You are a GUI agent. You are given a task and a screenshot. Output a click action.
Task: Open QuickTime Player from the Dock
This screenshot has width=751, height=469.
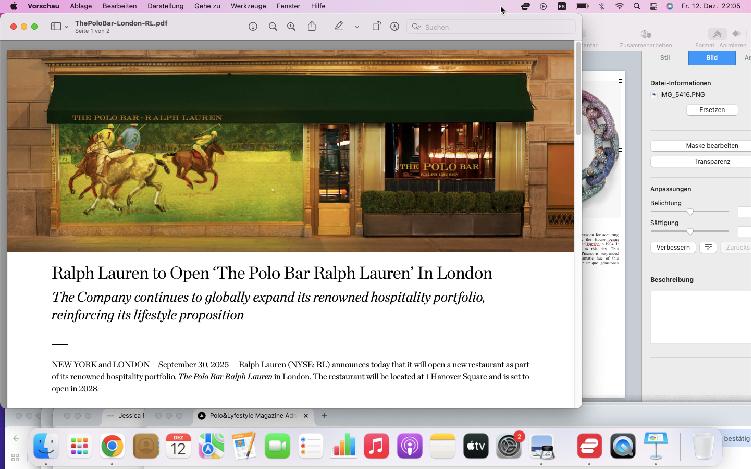click(623, 446)
